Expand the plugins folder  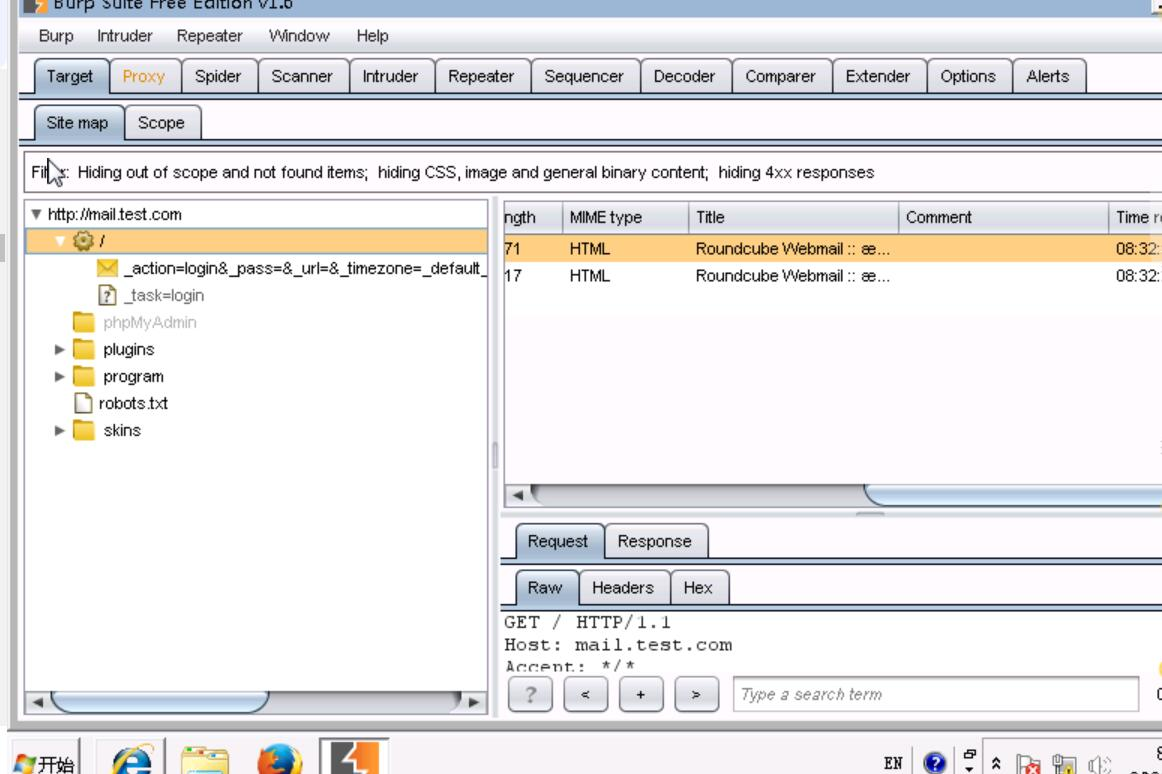pyautogui.click(x=60, y=349)
